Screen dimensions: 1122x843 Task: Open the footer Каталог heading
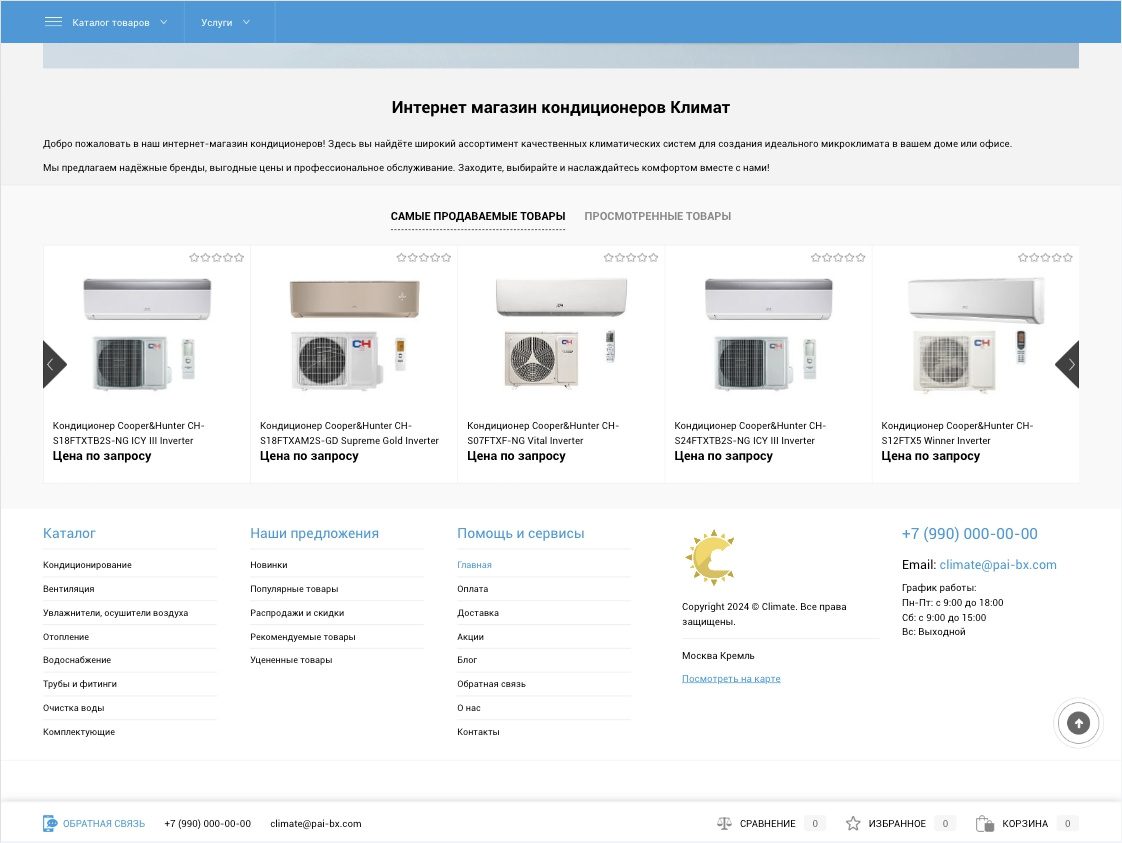point(69,533)
